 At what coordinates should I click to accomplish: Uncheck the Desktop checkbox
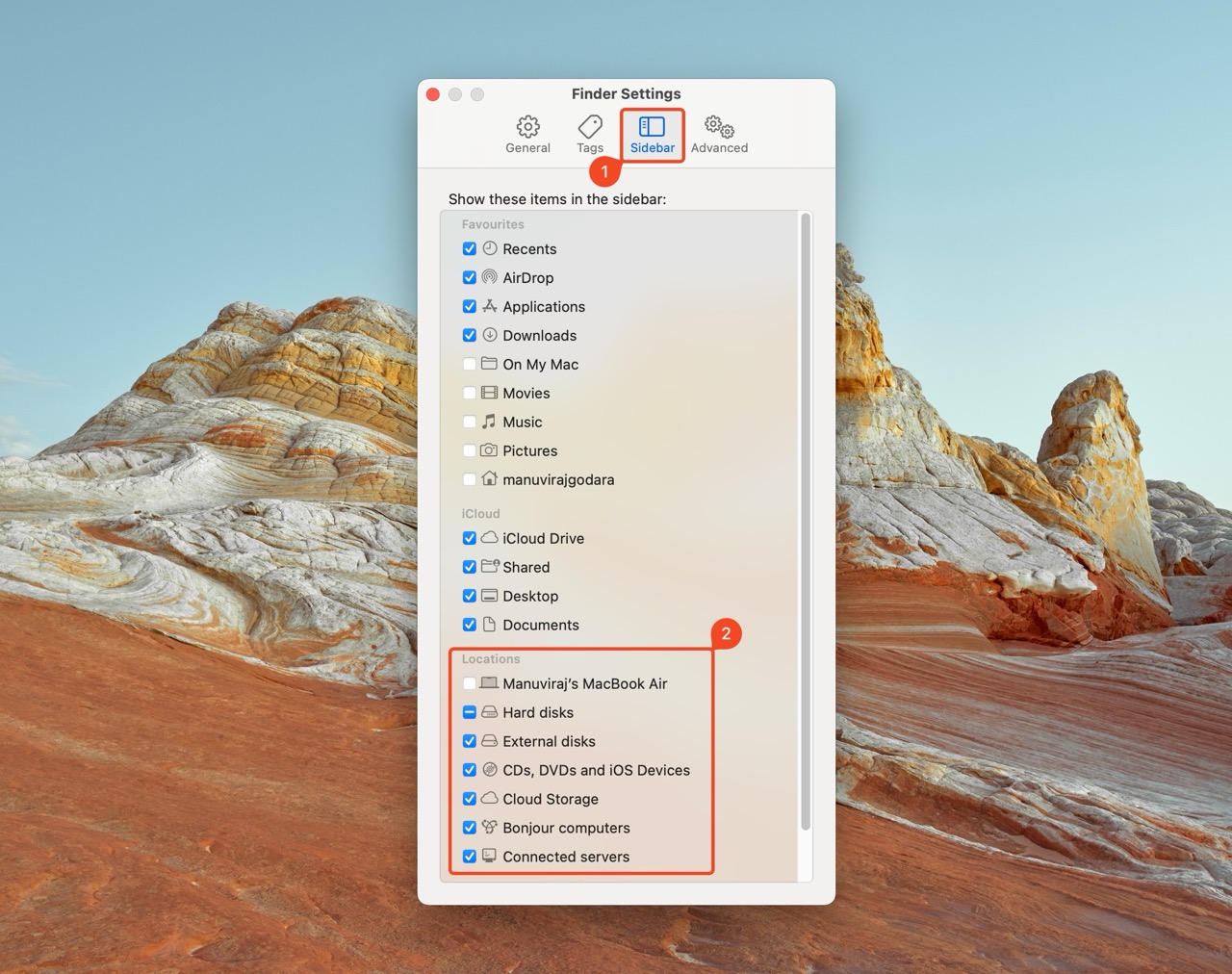click(470, 596)
